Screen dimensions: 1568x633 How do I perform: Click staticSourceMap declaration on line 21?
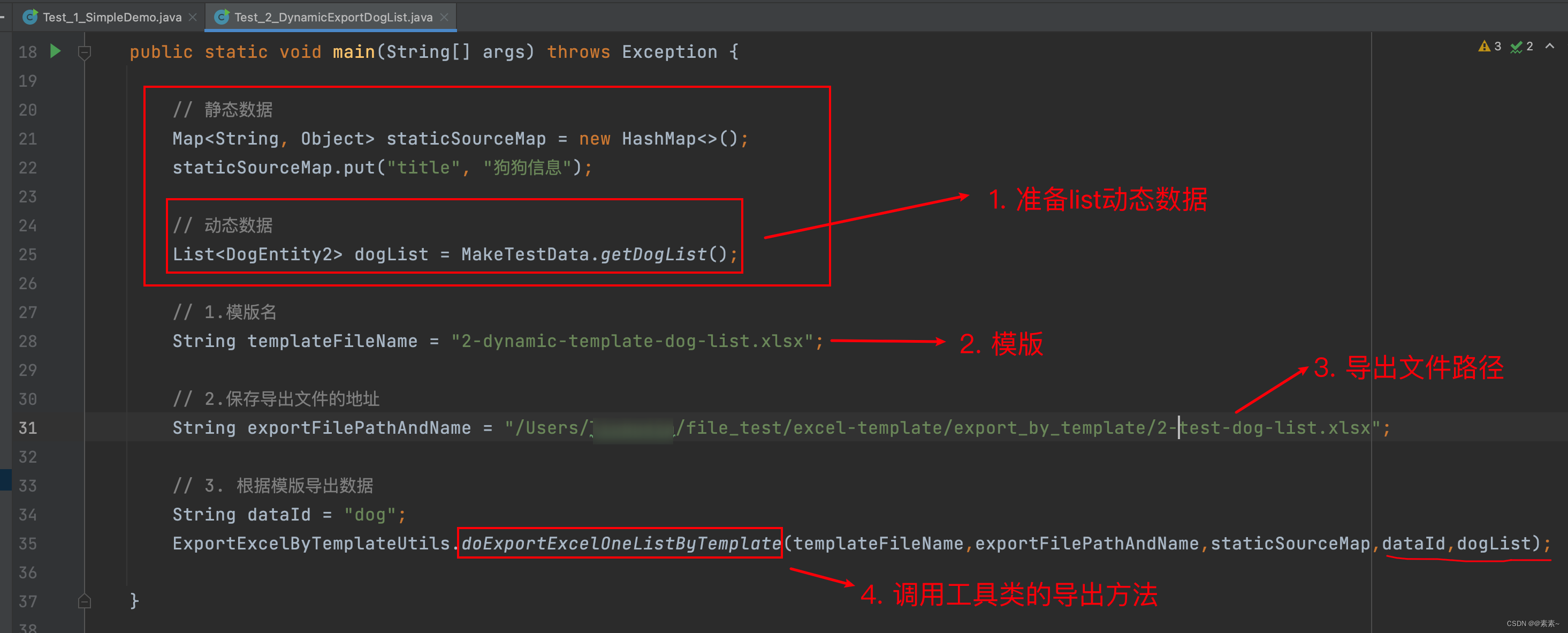point(466,139)
